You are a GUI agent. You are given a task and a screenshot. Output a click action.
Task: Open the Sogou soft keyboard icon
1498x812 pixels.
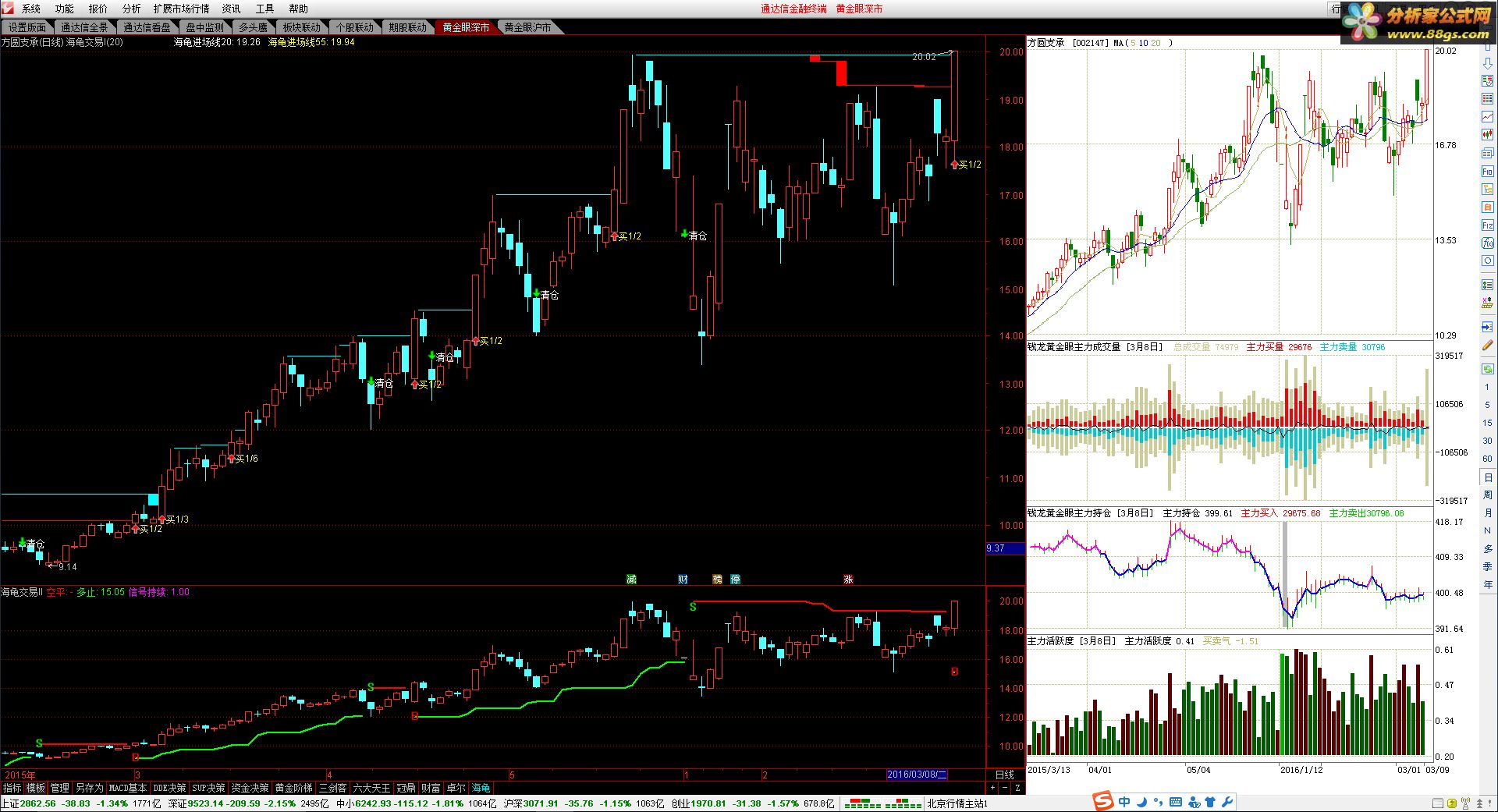(1176, 802)
